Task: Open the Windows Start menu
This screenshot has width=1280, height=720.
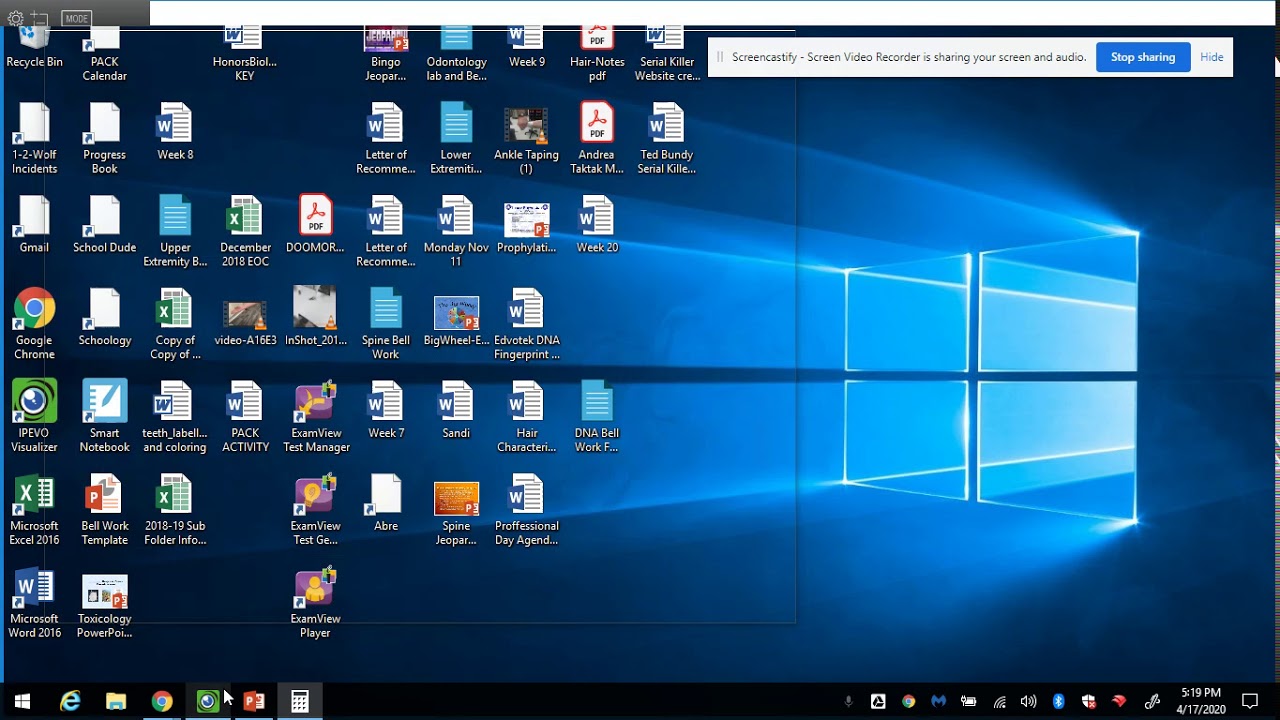Action: click(22, 701)
